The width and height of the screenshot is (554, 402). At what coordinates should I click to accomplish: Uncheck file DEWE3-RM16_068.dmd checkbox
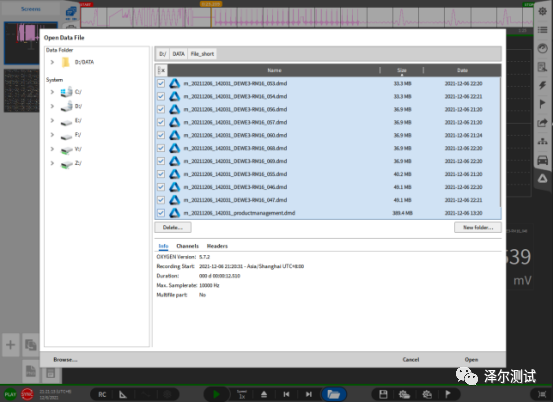click(161, 148)
